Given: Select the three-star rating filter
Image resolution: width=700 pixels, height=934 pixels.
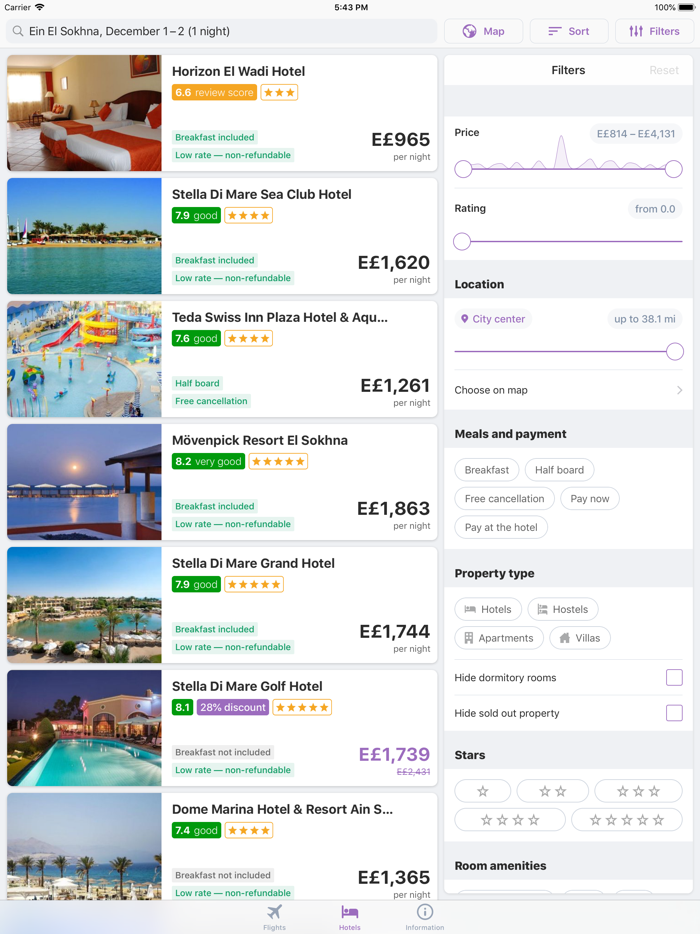Looking at the screenshot, I should pos(638,790).
